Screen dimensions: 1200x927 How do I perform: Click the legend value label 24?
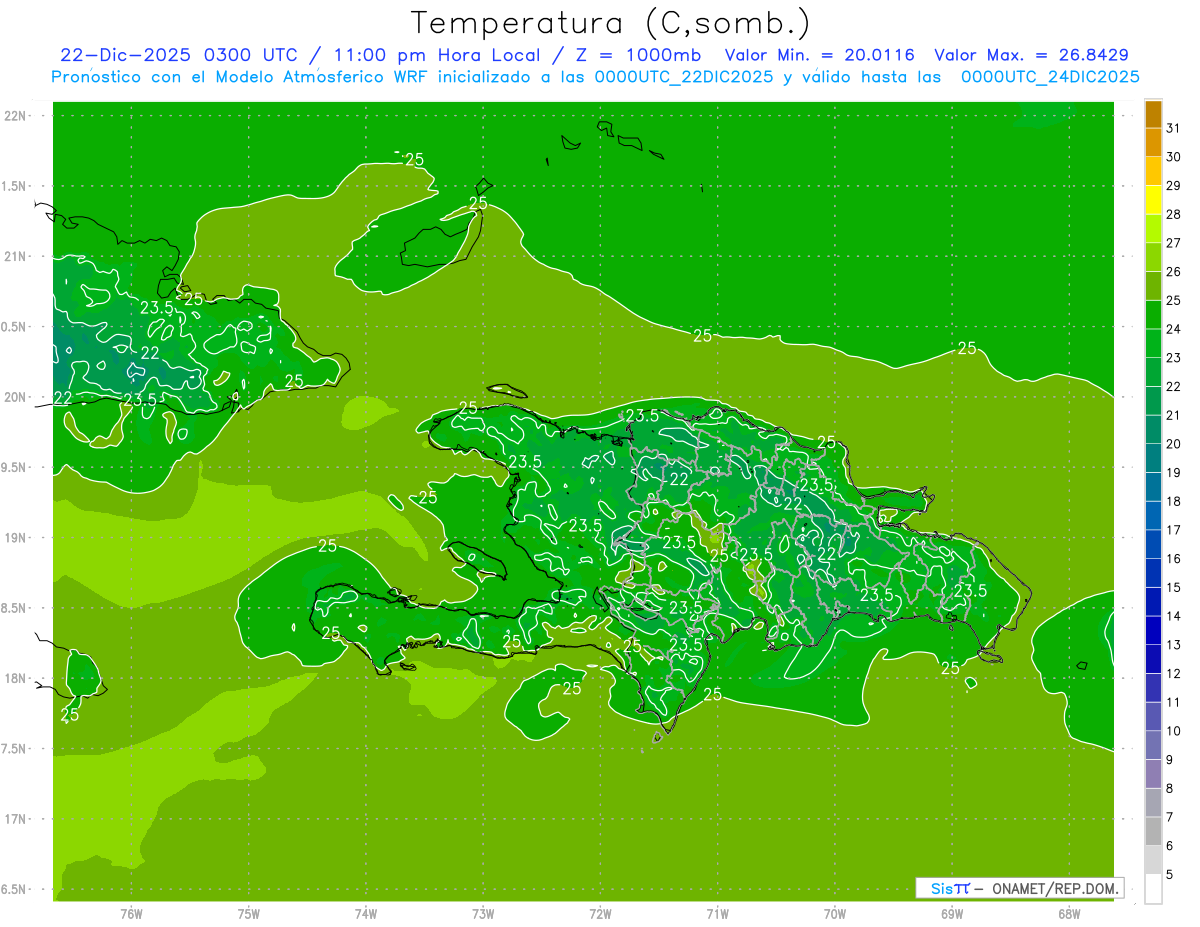pos(1174,329)
